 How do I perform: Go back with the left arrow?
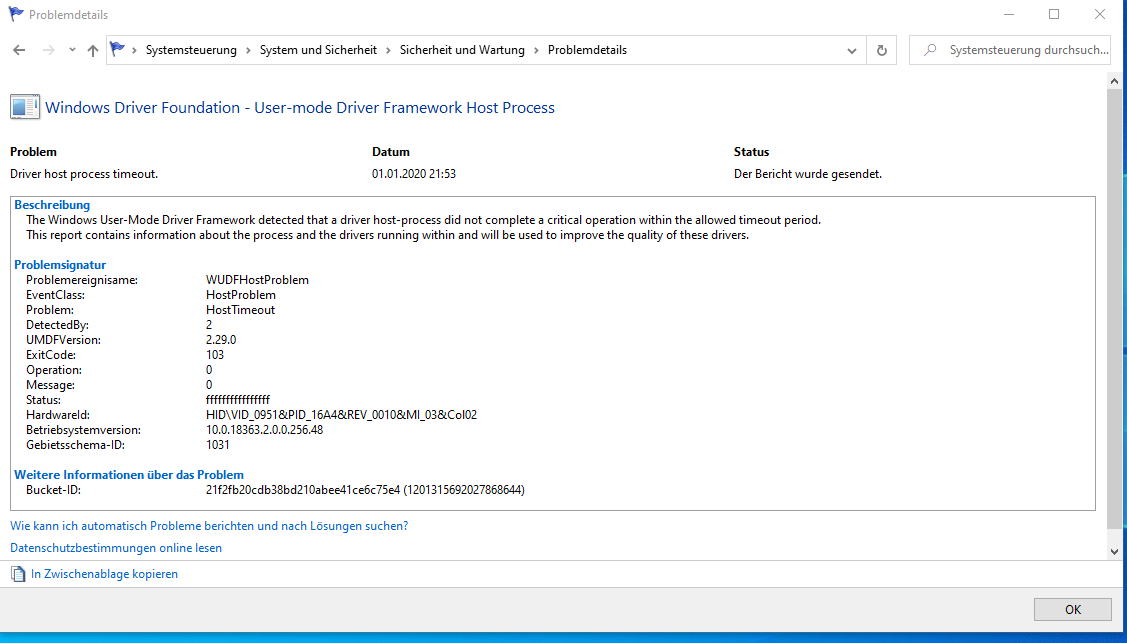click(x=19, y=50)
